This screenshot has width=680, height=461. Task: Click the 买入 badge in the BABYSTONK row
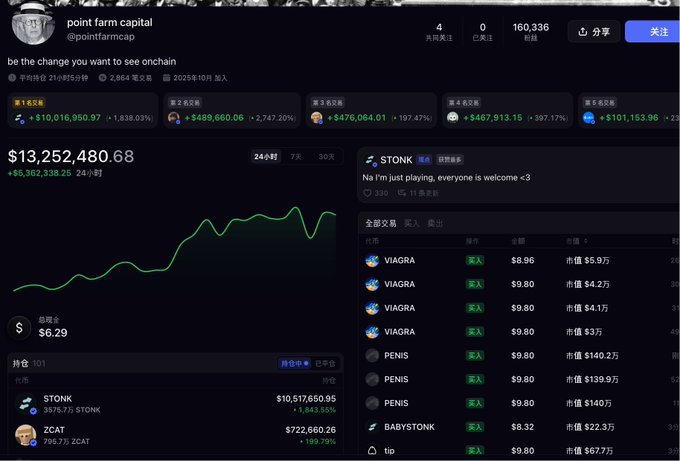tap(474, 427)
